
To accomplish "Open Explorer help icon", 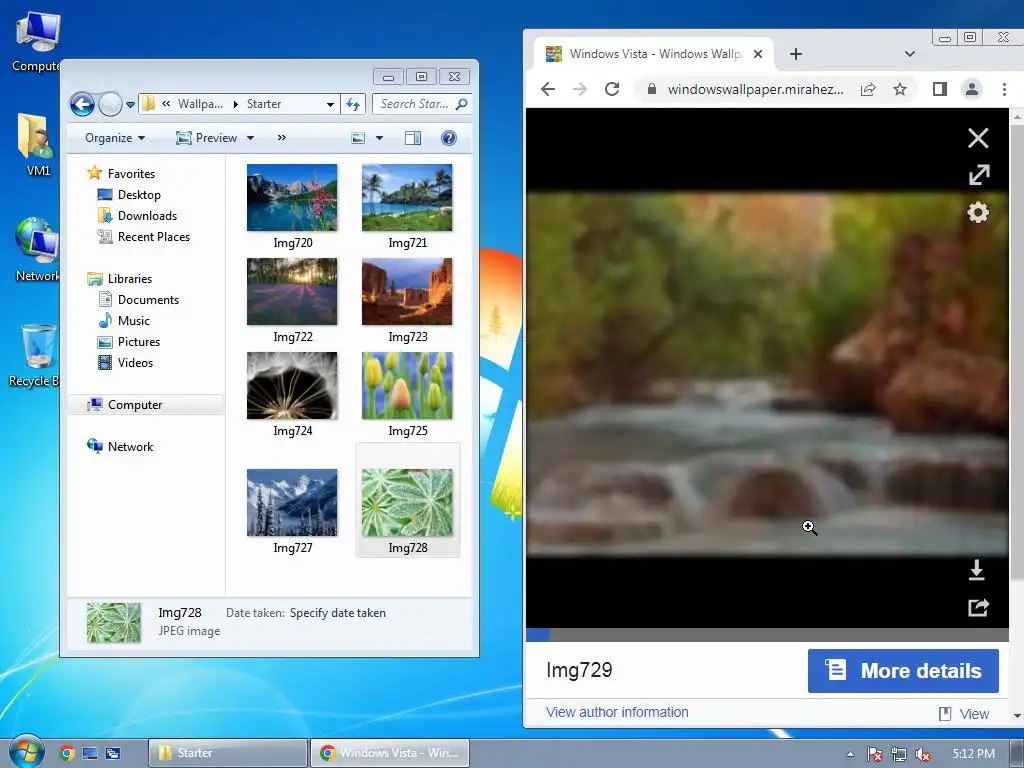I will (449, 138).
